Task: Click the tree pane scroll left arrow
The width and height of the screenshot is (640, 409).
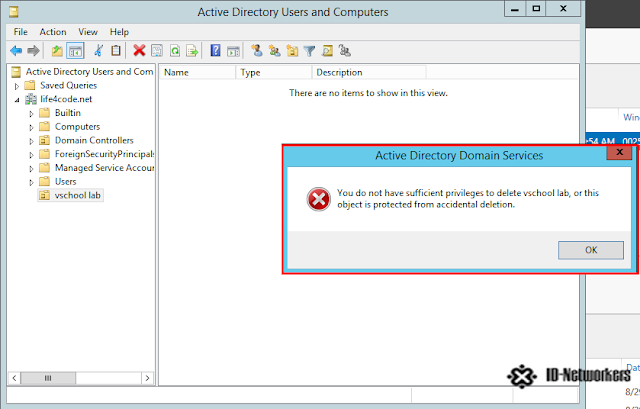Action: (x=14, y=378)
